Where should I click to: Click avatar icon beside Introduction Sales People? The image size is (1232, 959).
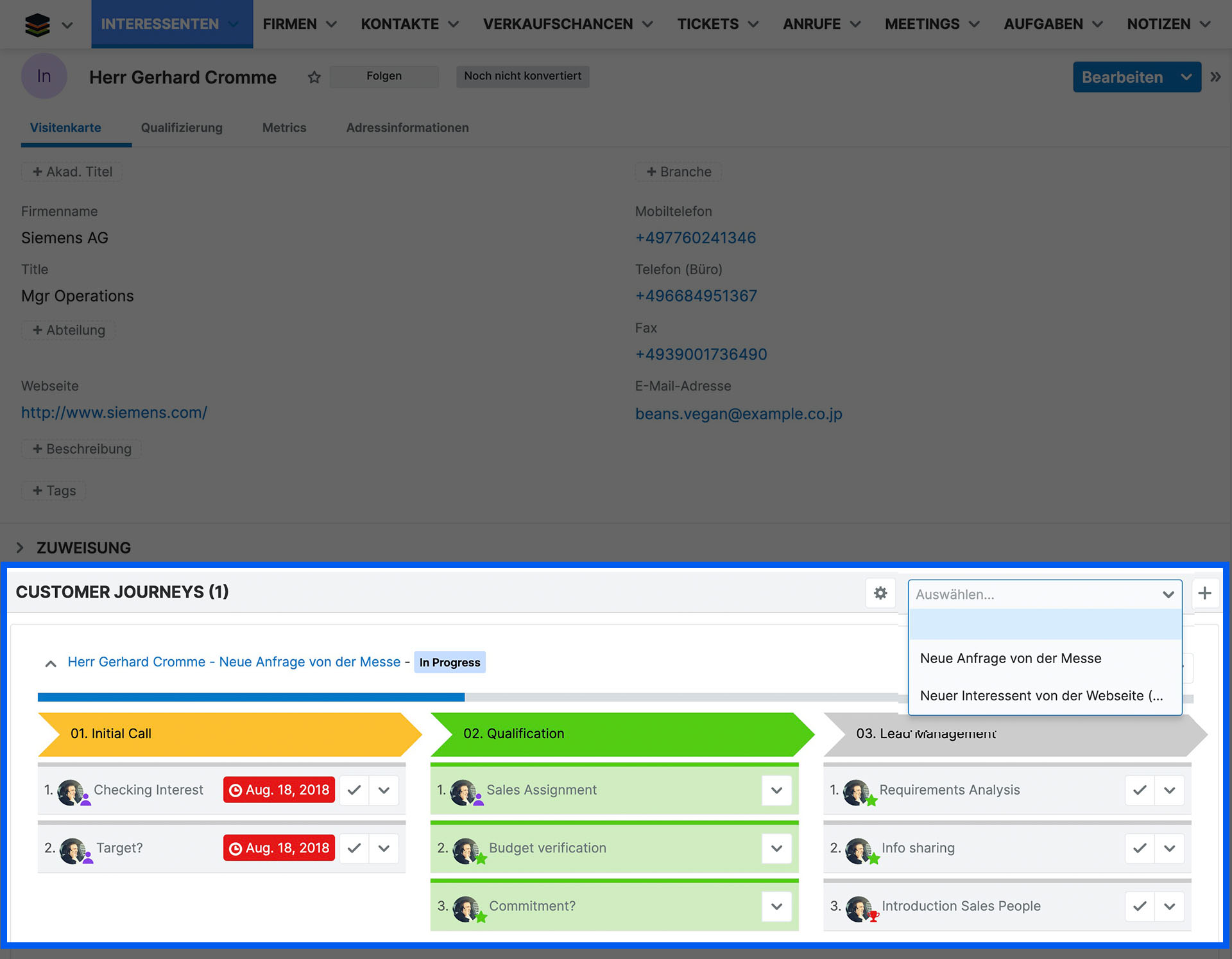tap(859, 908)
